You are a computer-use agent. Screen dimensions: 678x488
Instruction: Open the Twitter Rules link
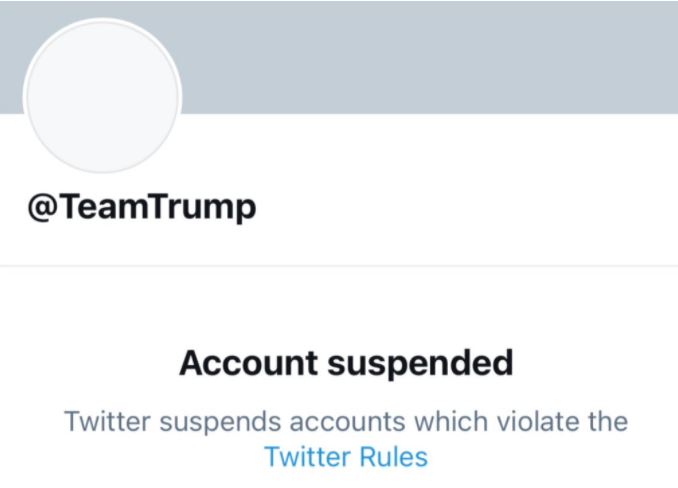(x=346, y=458)
